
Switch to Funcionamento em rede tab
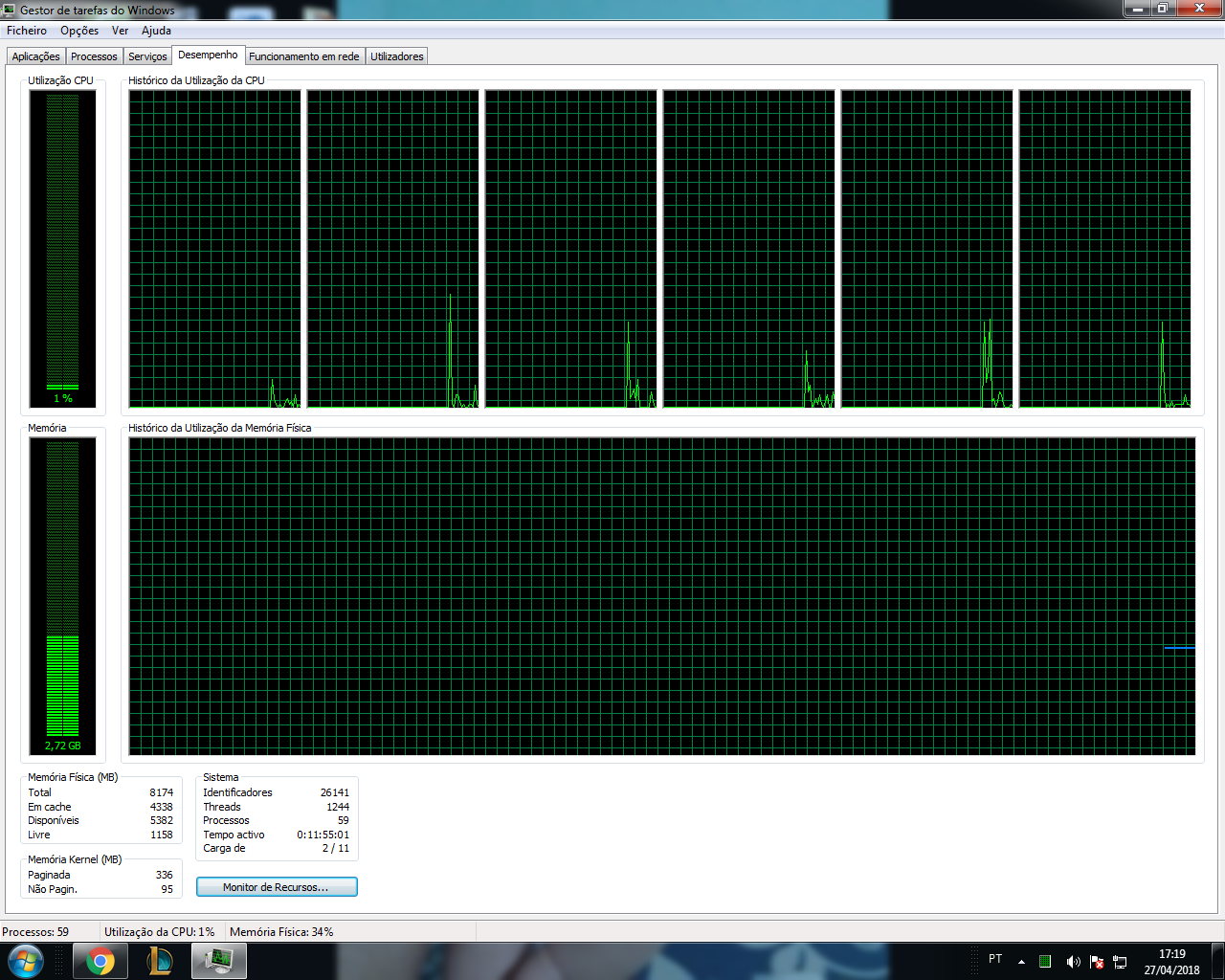tap(304, 56)
